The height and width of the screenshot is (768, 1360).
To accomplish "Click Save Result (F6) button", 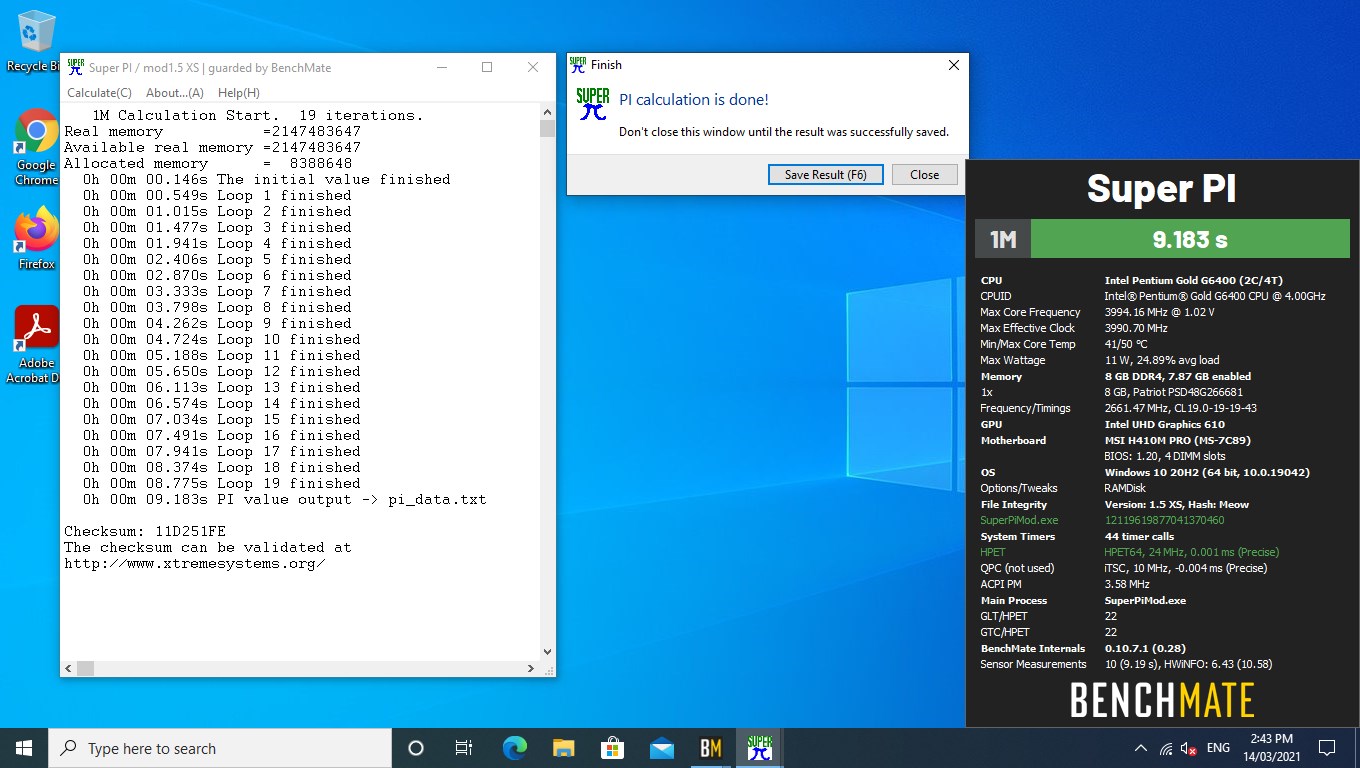I will pyautogui.click(x=826, y=175).
